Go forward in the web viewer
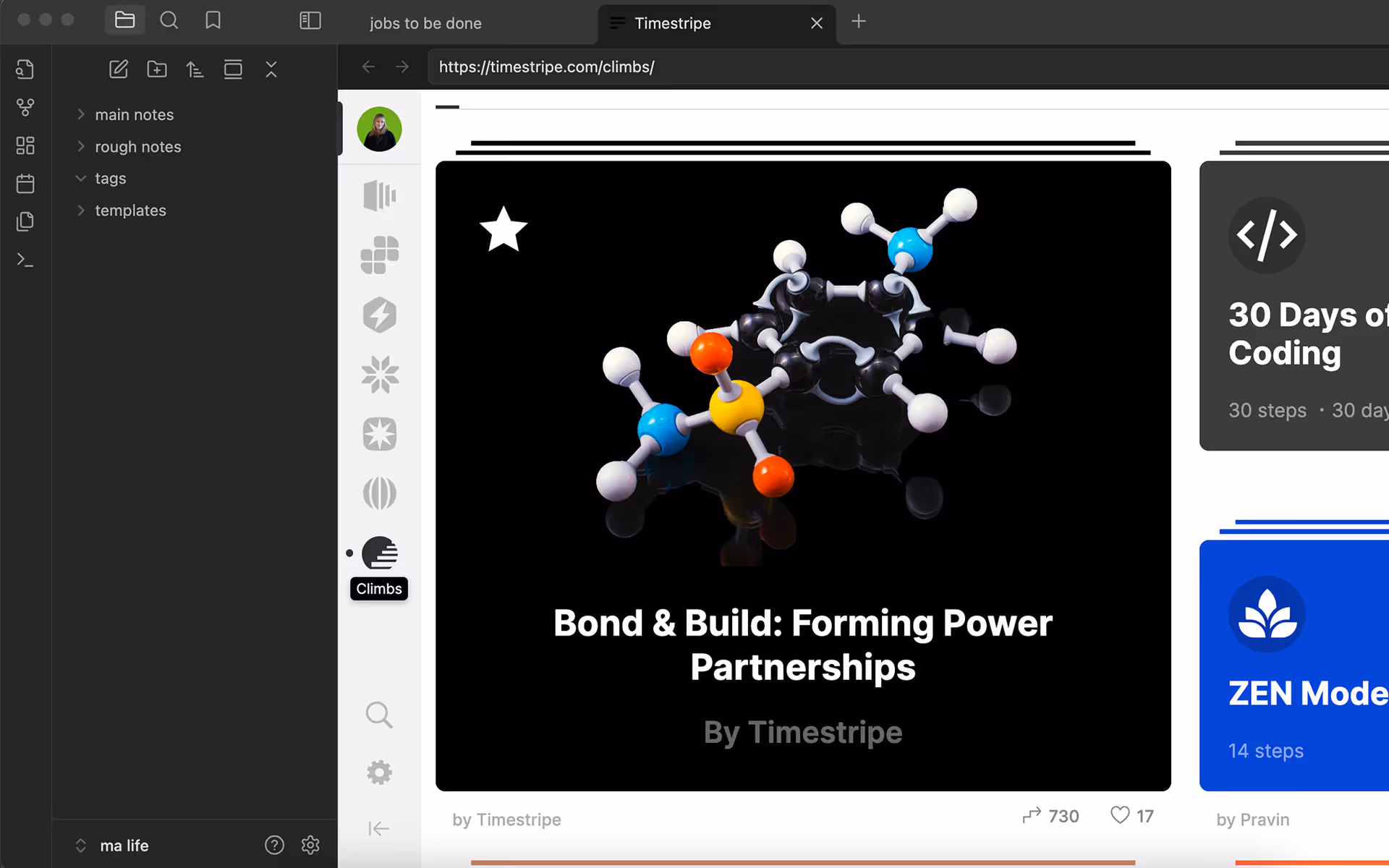The height and width of the screenshot is (868, 1389). [403, 67]
